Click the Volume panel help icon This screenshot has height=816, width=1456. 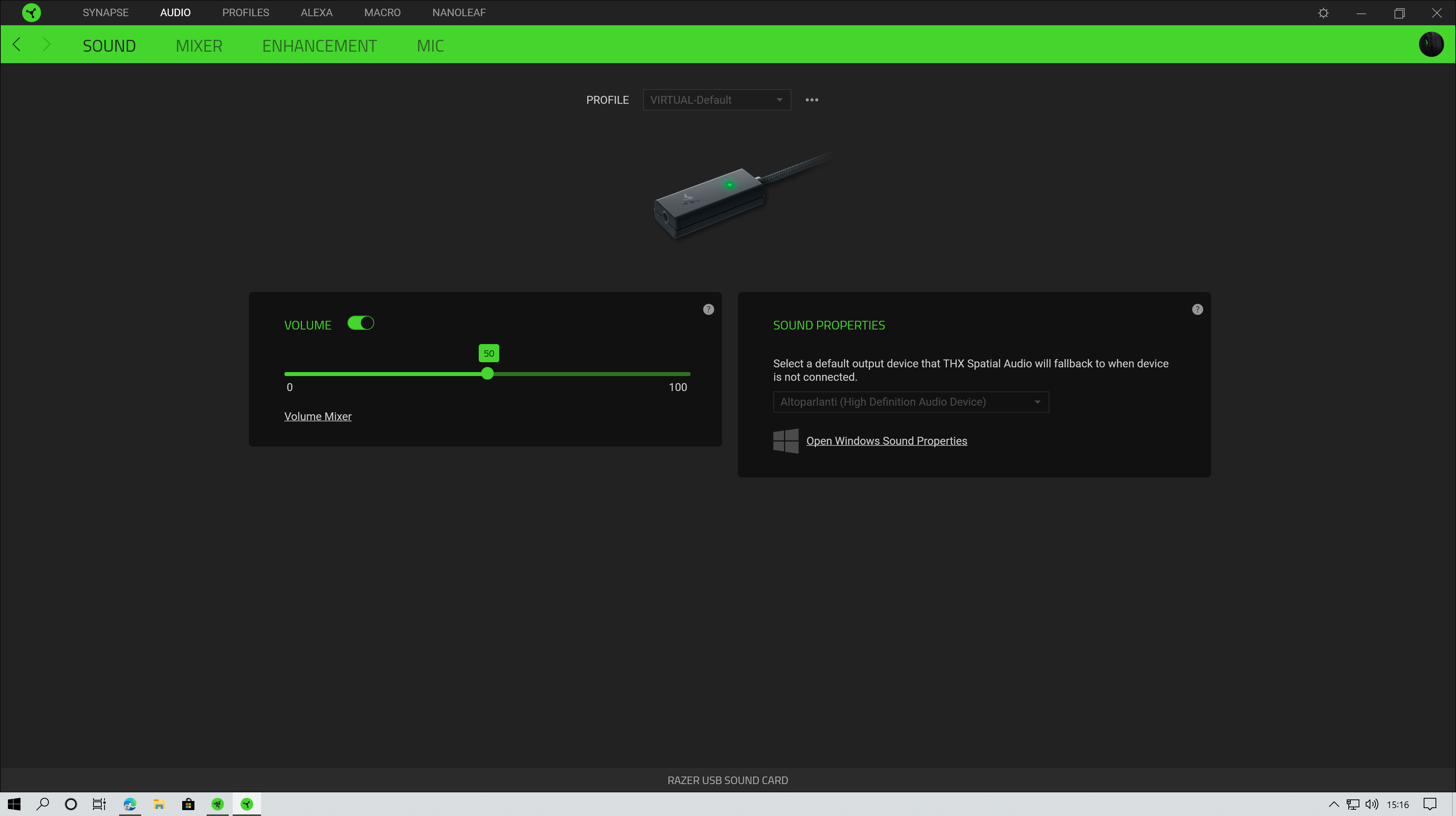click(708, 309)
